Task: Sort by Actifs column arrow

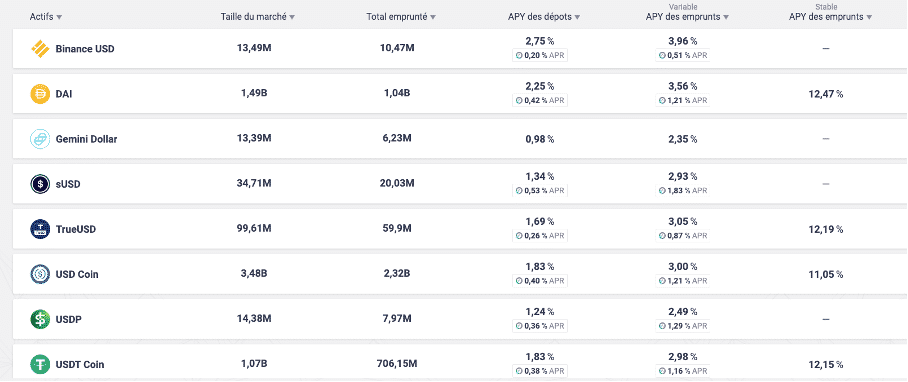Action: click(59, 17)
